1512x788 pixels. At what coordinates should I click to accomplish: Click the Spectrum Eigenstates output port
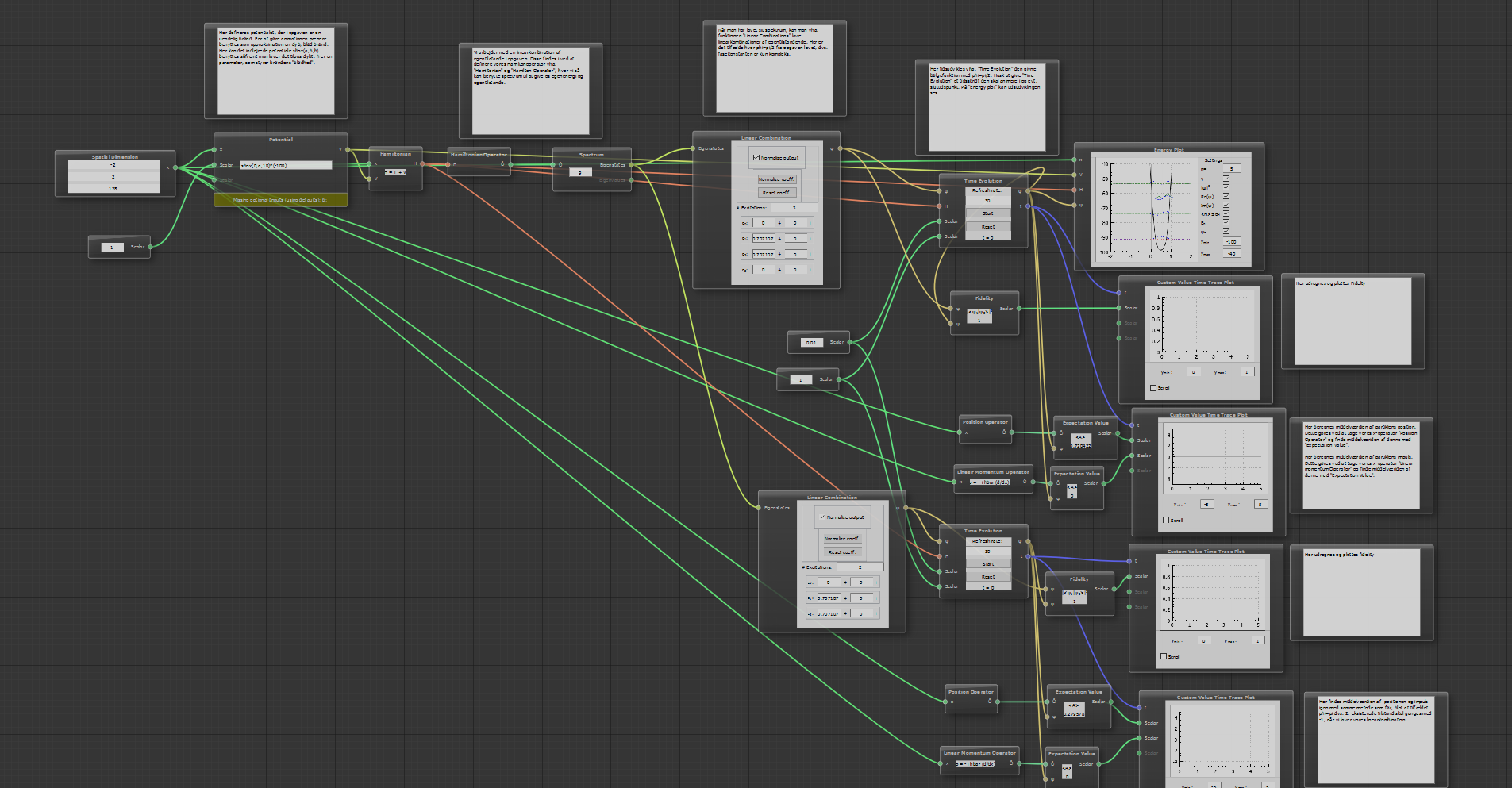[631, 165]
